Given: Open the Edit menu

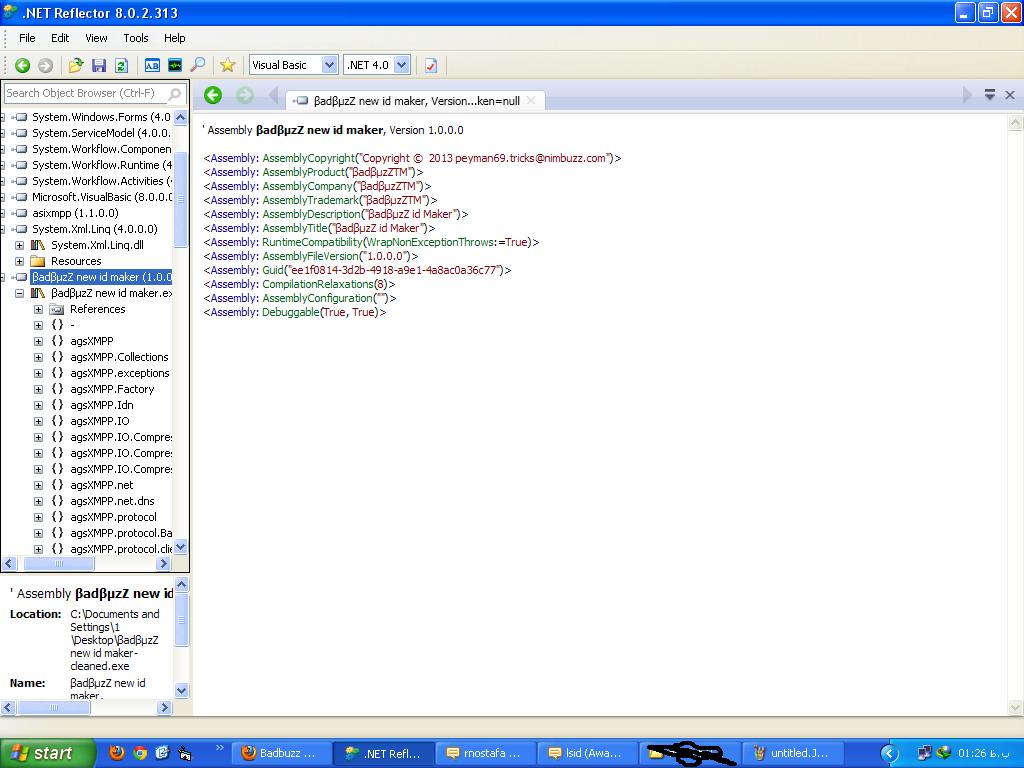Looking at the screenshot, I should [x=60, y=38].
